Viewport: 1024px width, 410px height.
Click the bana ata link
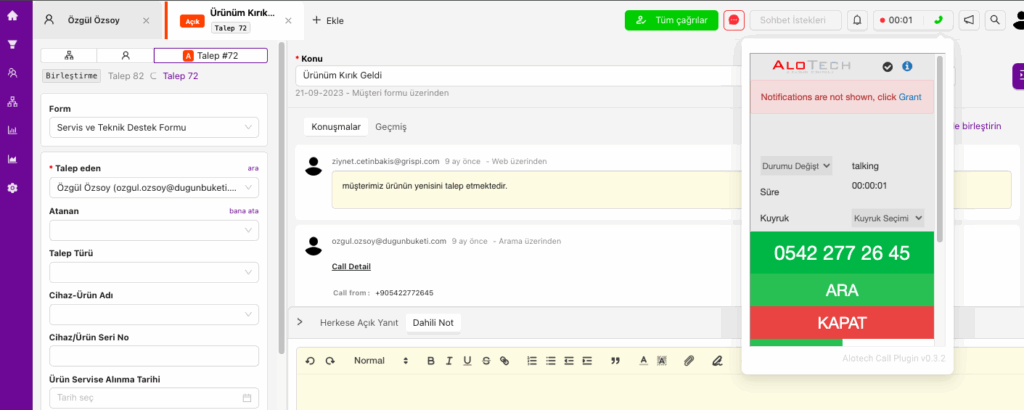pyautogui.click(x=244, y=211)
